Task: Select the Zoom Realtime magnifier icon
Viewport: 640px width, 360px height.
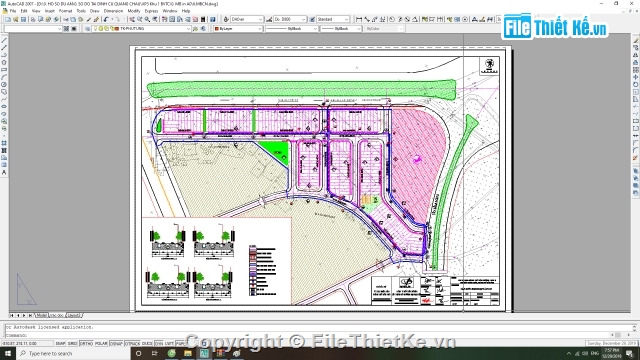Action: click(140, 19)
